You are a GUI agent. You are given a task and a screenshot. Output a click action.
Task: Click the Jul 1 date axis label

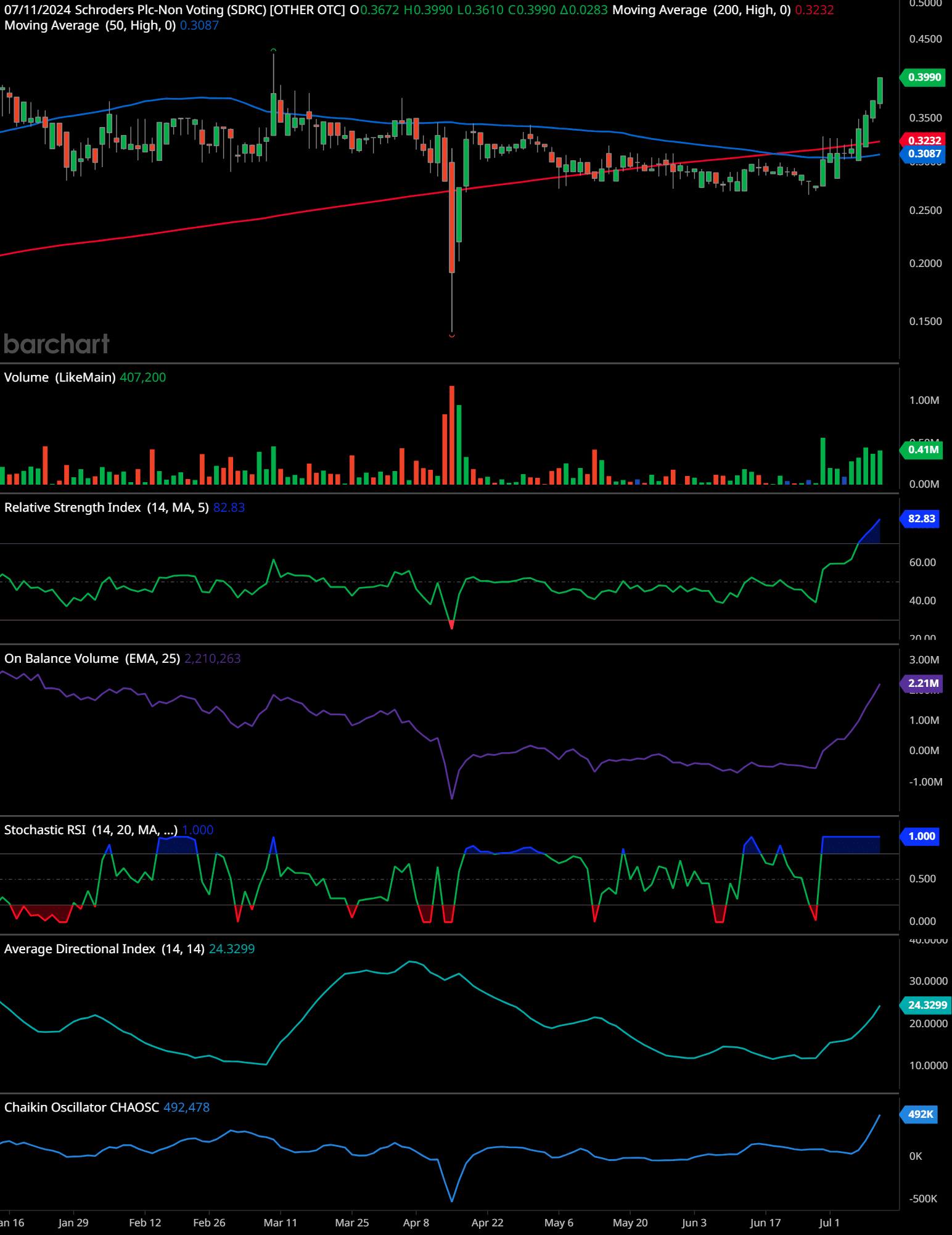point(829,1223)
